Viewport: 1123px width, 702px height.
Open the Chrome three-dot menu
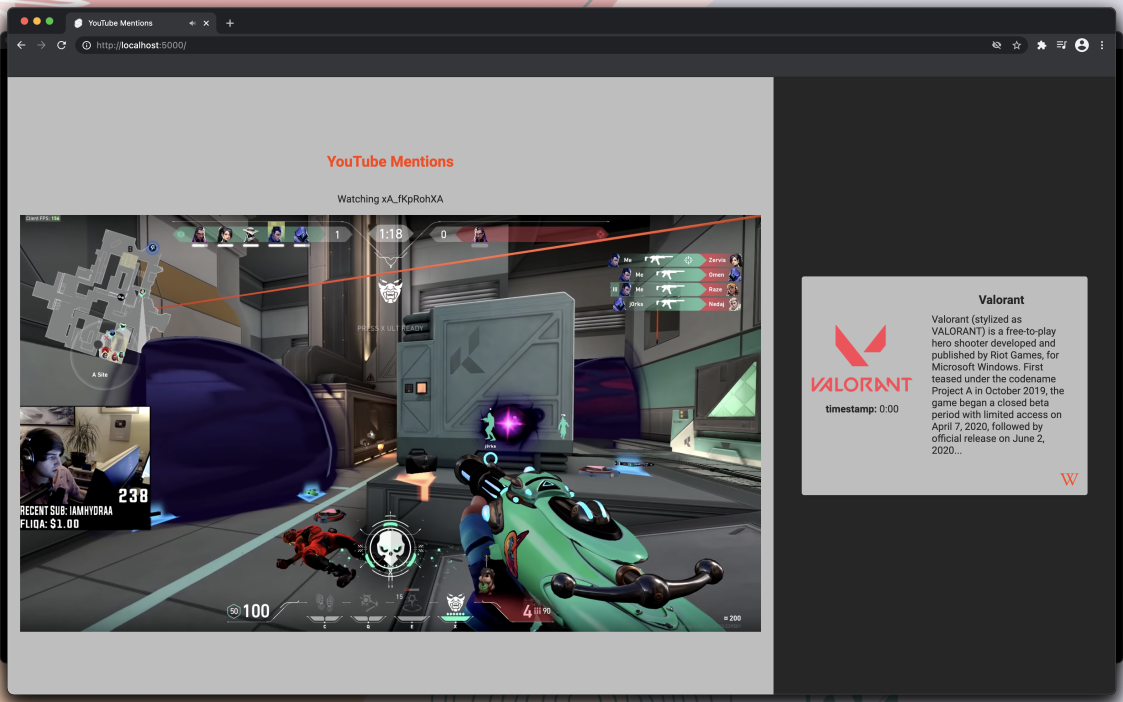[1102, 45]
